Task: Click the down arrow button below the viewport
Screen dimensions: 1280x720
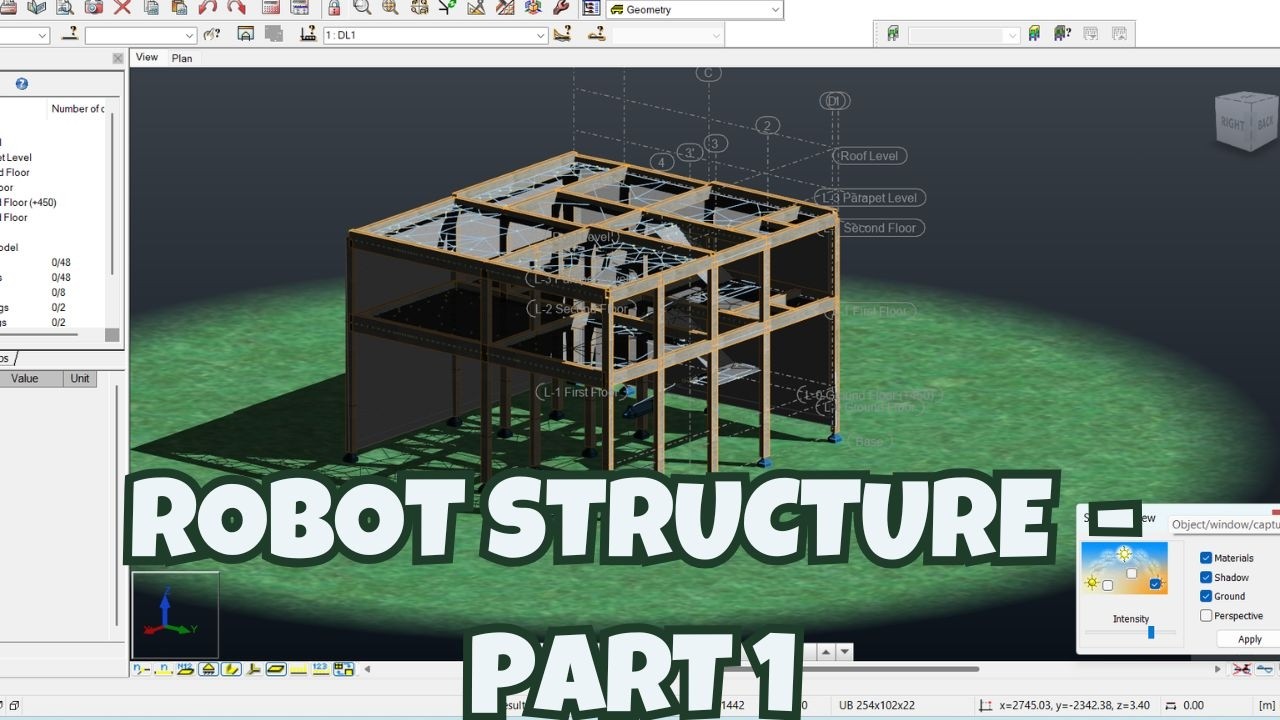Action: 845,652
